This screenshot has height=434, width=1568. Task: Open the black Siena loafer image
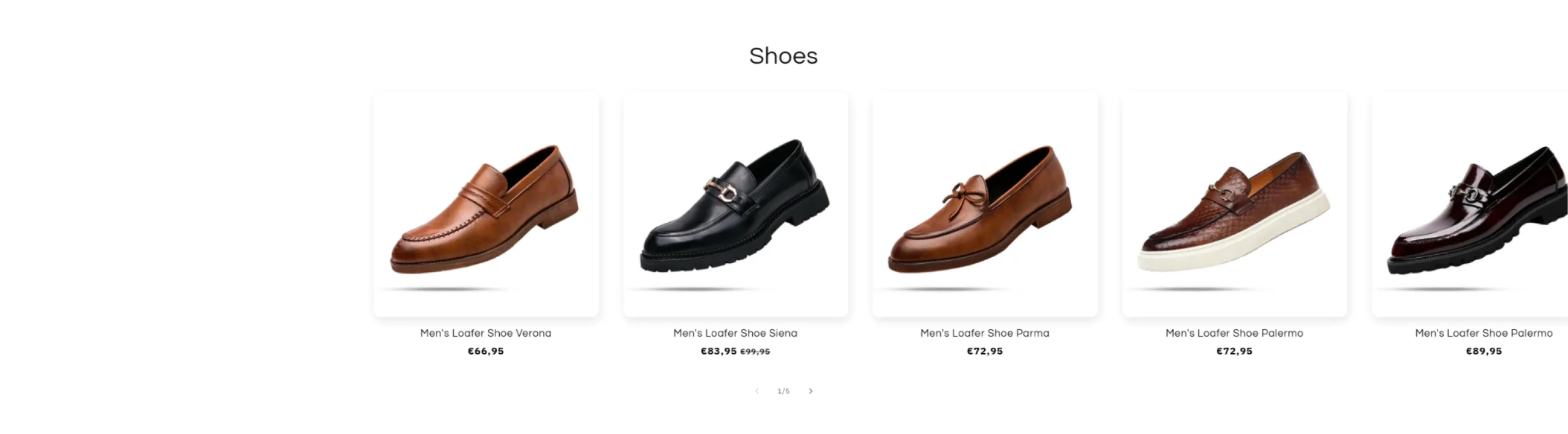[x=735, y=204]
